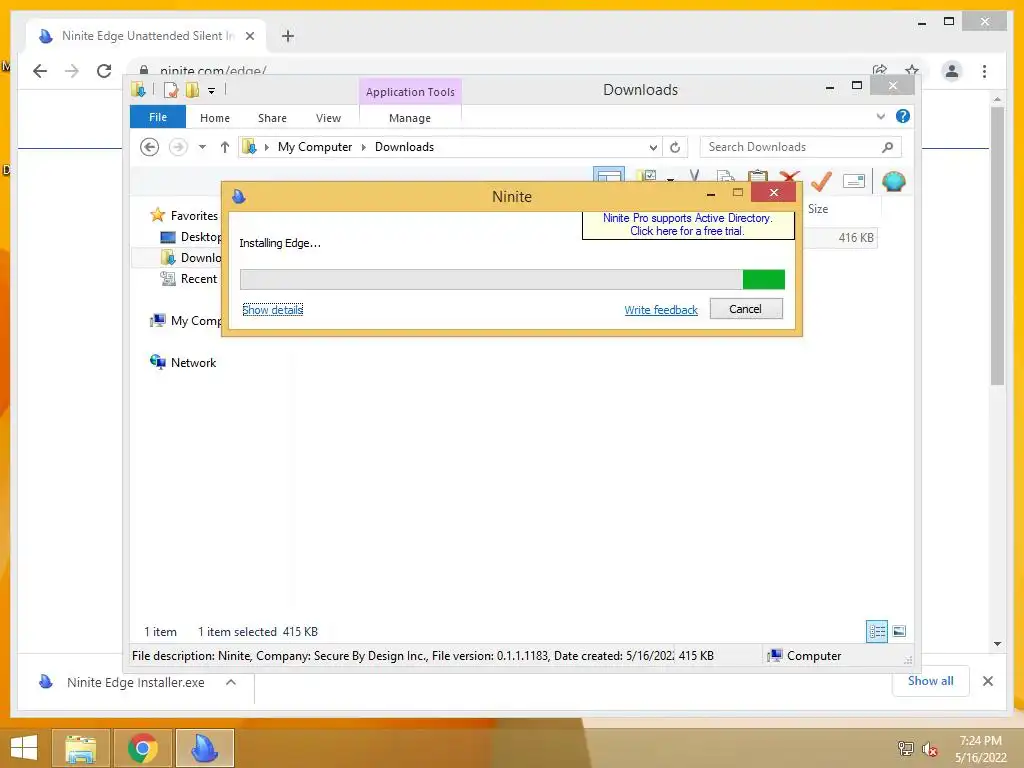Viewport: 1024px width, 768px height.
Task: Click the Chrome share page icon
Action: point(880,71)
